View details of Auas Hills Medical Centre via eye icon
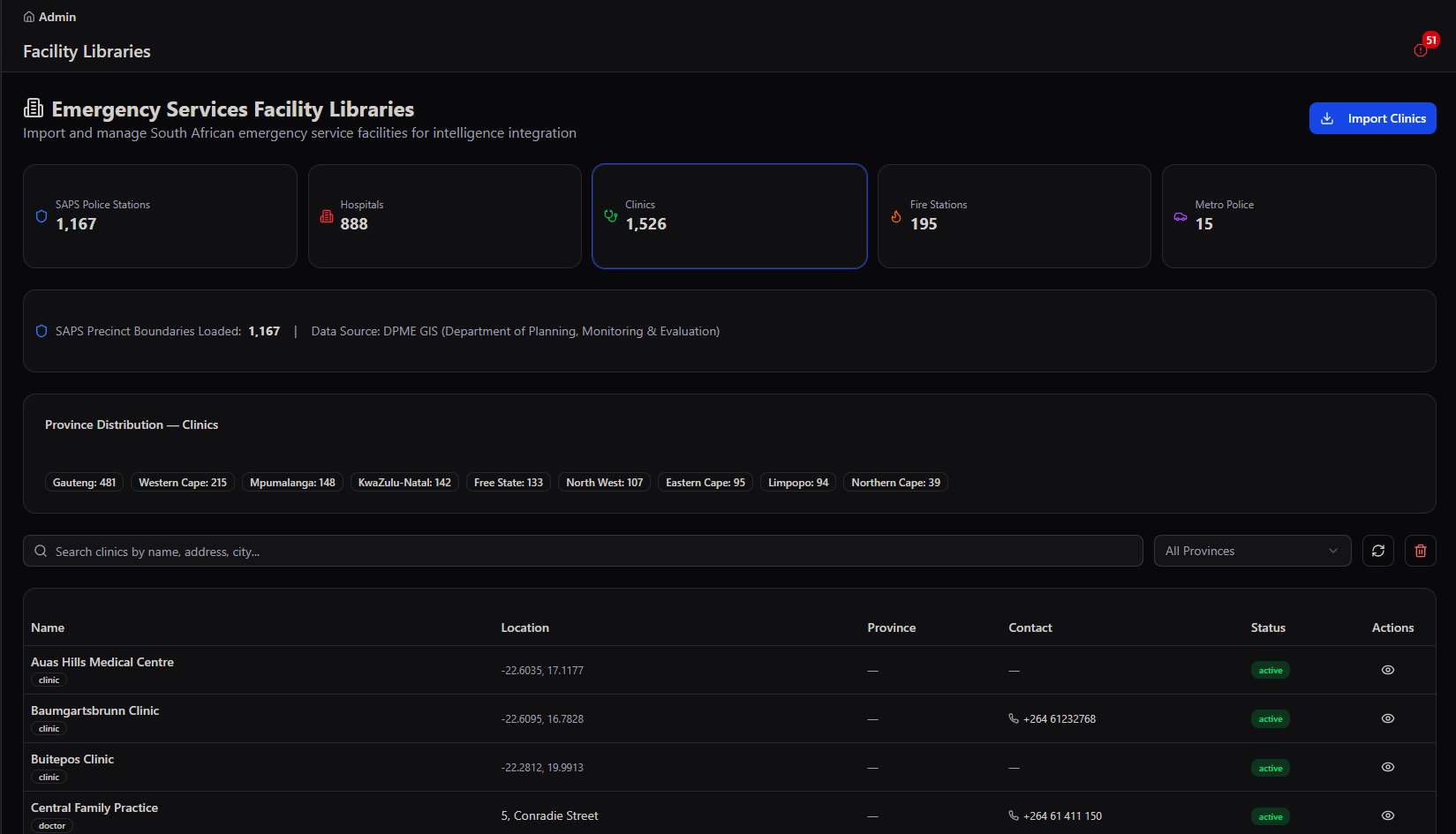The height and width of the screenshot is (834, 1456). [x=1388, y=670]
